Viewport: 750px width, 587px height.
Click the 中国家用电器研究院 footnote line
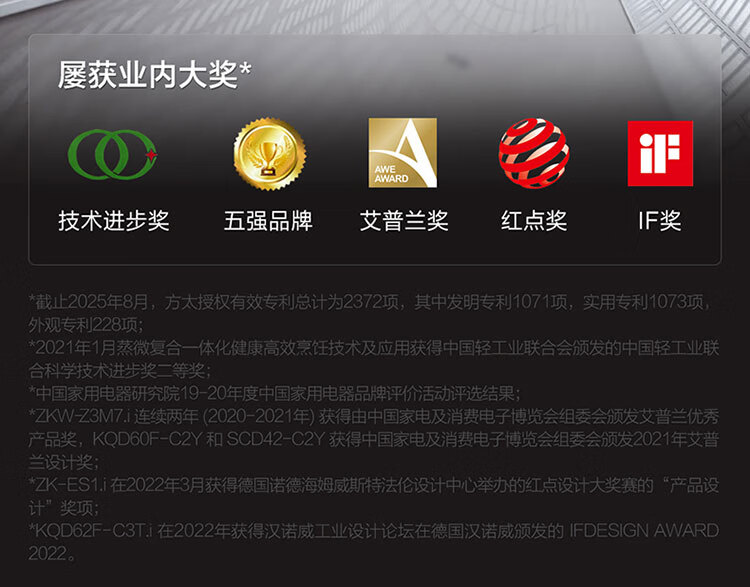(x=275, y=393)
